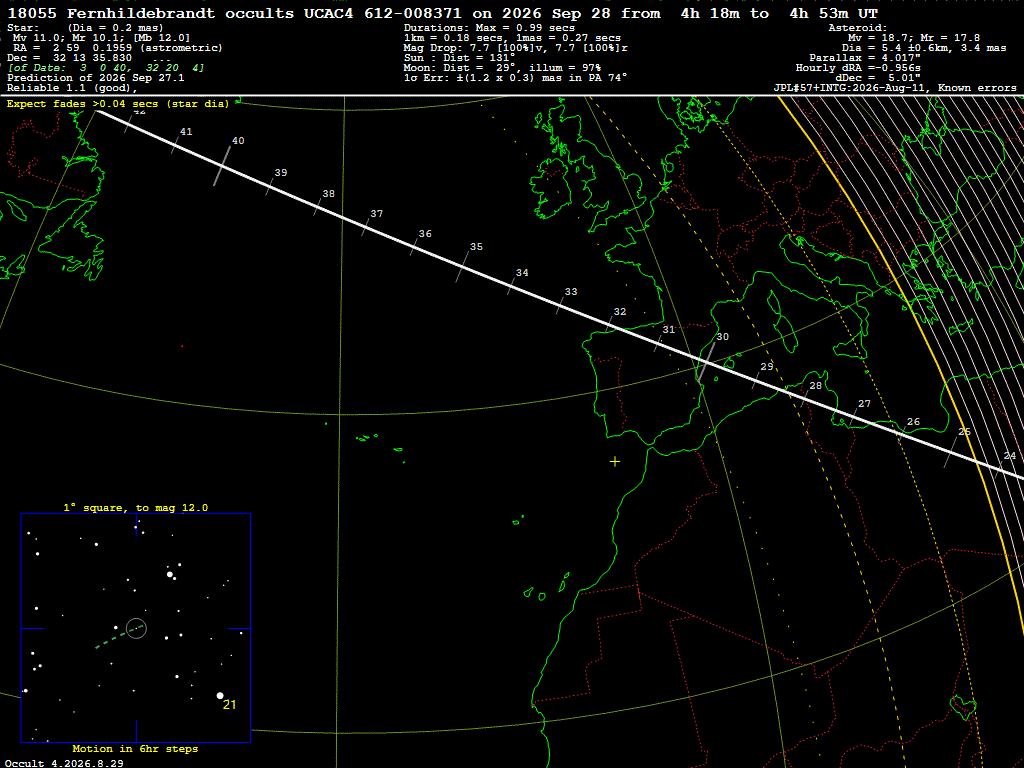Select the minute 35 tick label
The width and height of the screenshot is (1024, 768).
point(476,247)
